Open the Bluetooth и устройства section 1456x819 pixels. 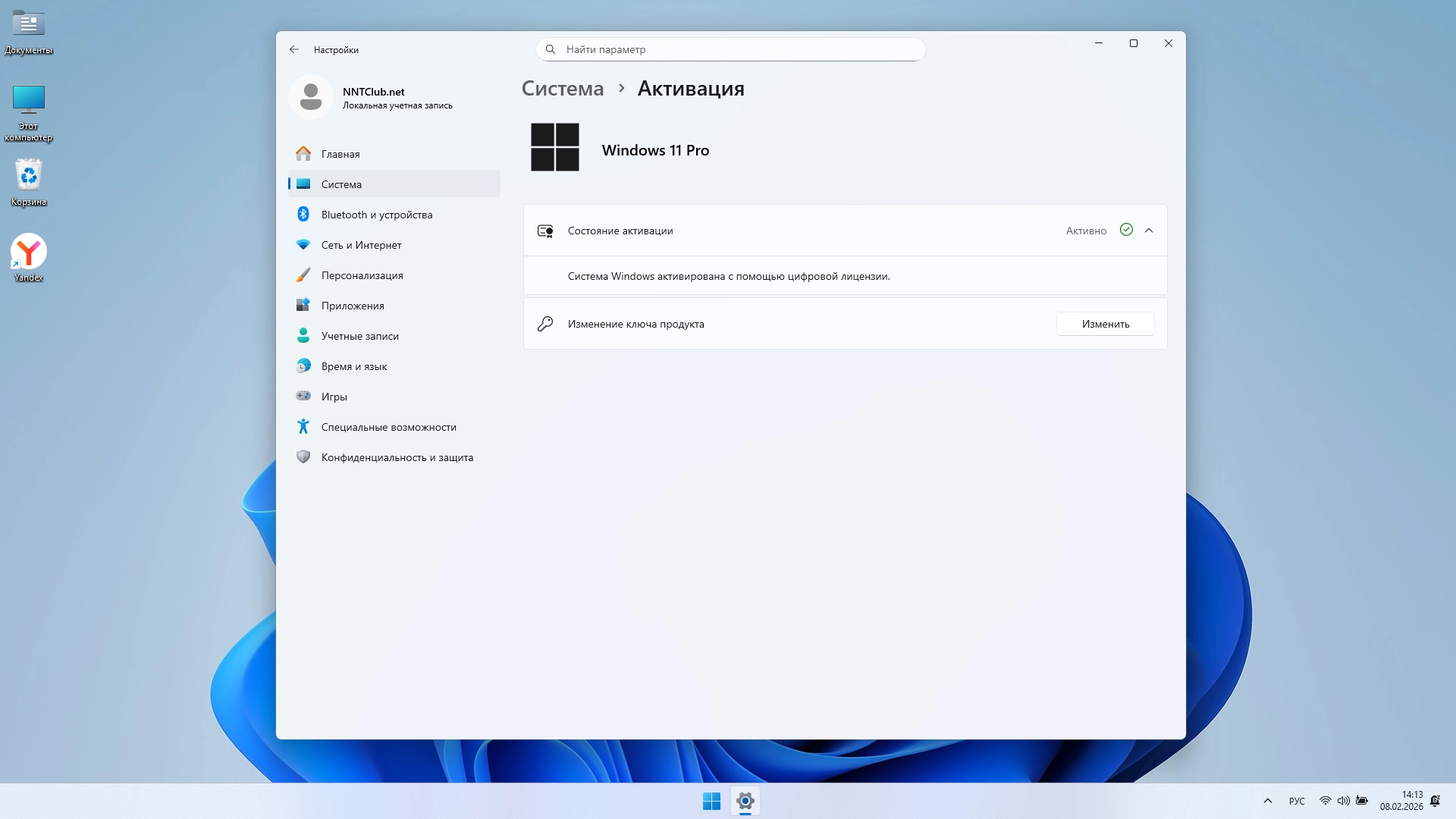coord(376,215)
